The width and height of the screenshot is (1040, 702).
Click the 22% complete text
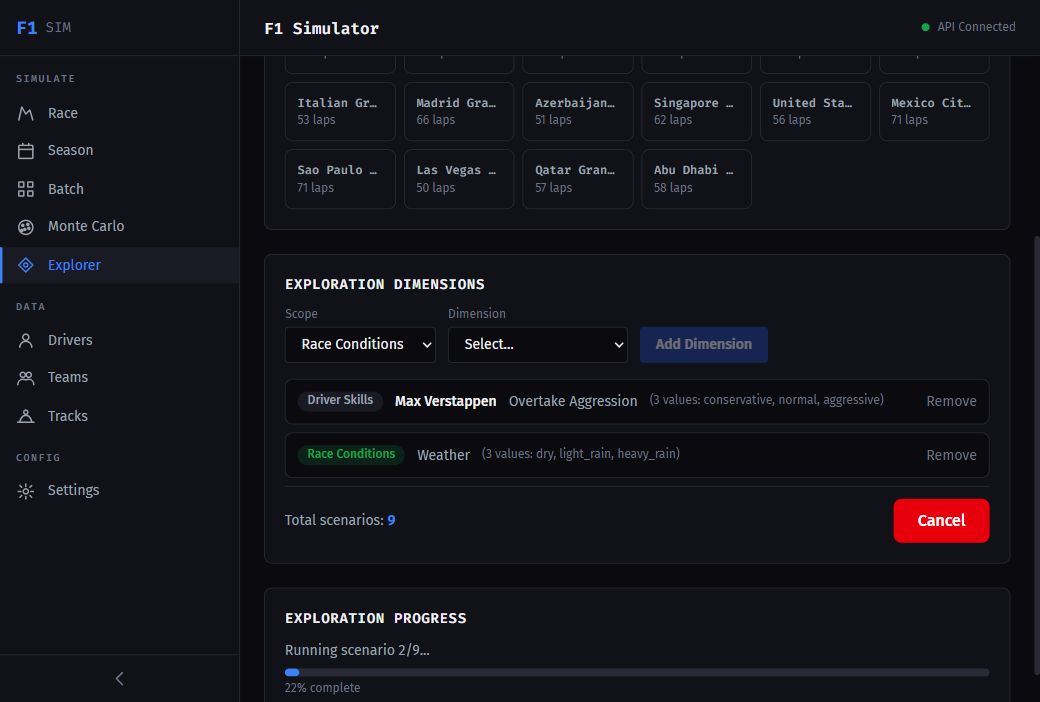(x=322, y=688)
